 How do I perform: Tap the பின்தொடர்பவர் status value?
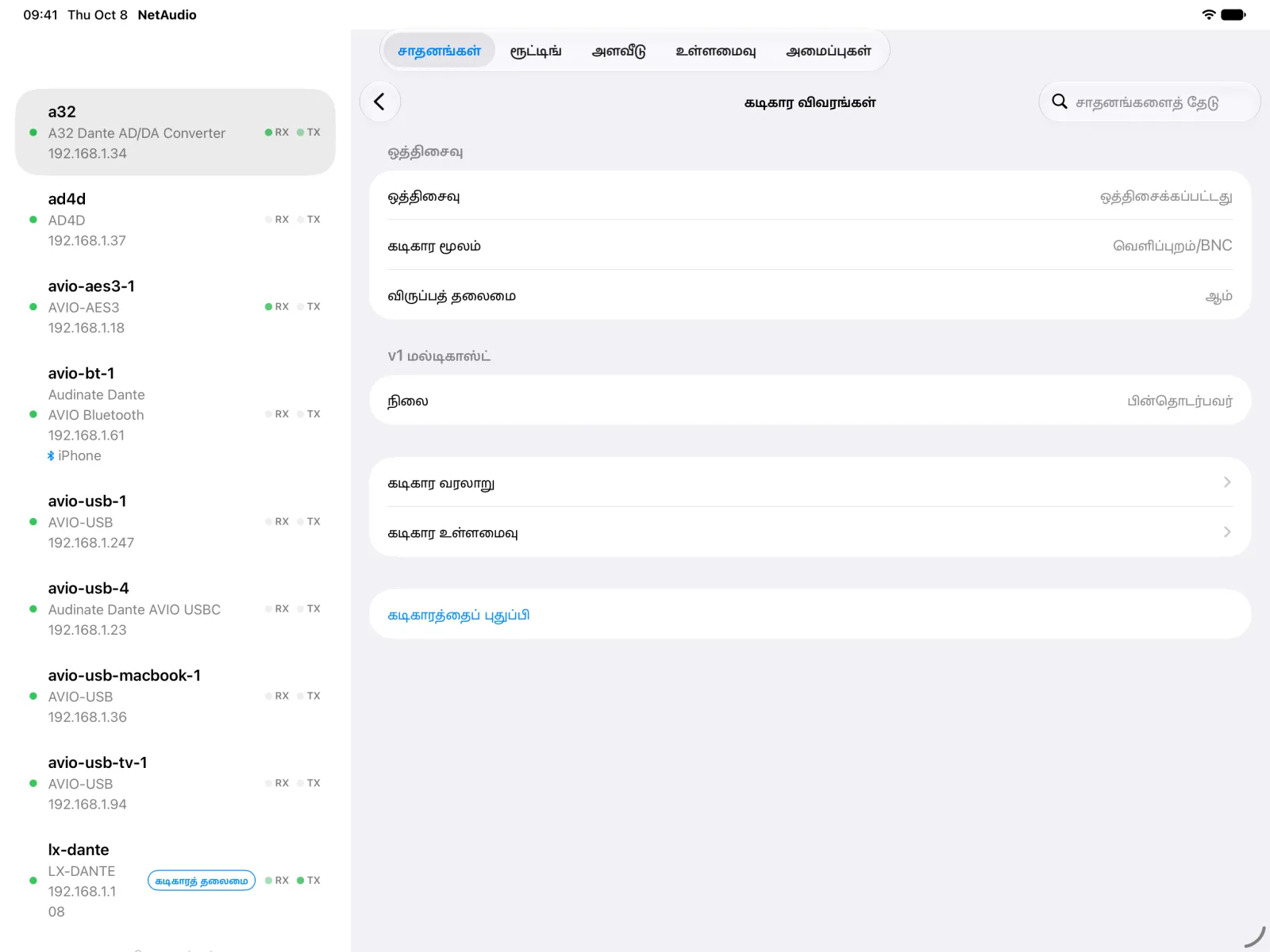[x=1180, y=401]
